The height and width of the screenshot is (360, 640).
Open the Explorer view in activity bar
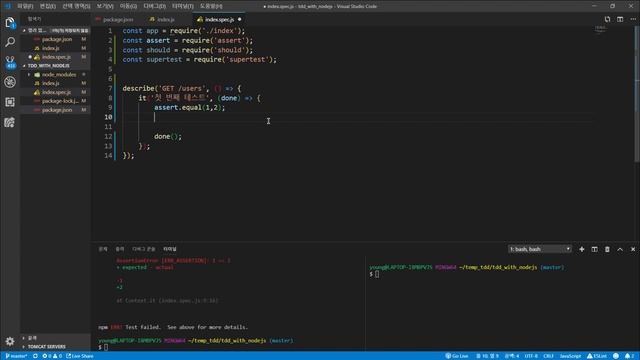coord(10,22)
